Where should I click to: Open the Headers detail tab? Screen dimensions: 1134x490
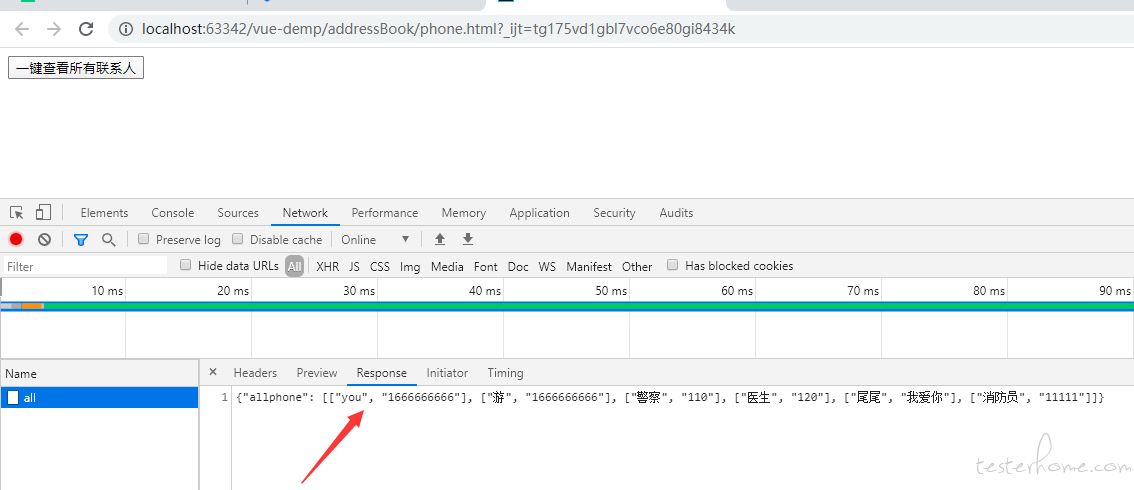click(x=255, y=373)
